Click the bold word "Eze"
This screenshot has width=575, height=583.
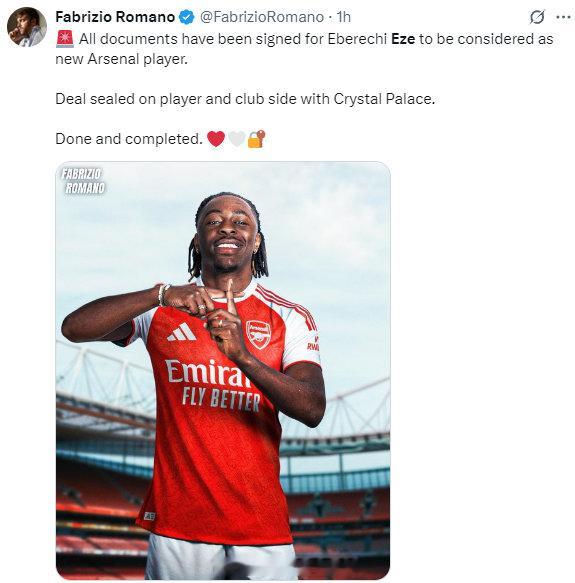click(x=403, y=39)
